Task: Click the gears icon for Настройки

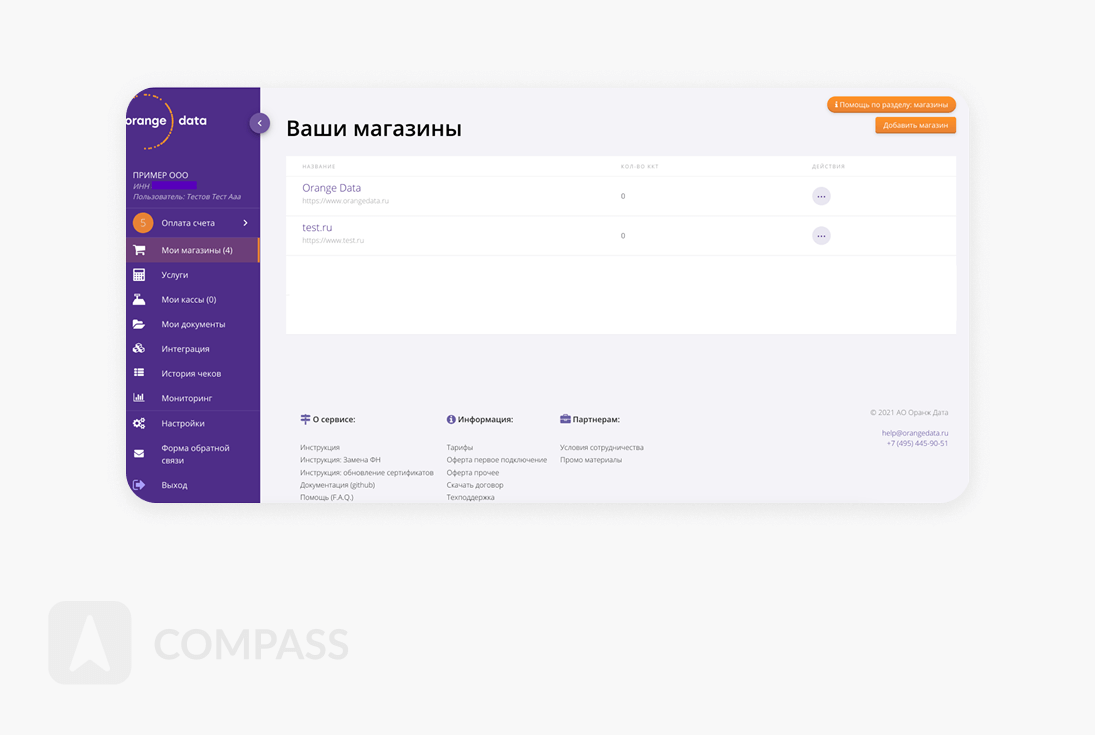Action: 139,423
